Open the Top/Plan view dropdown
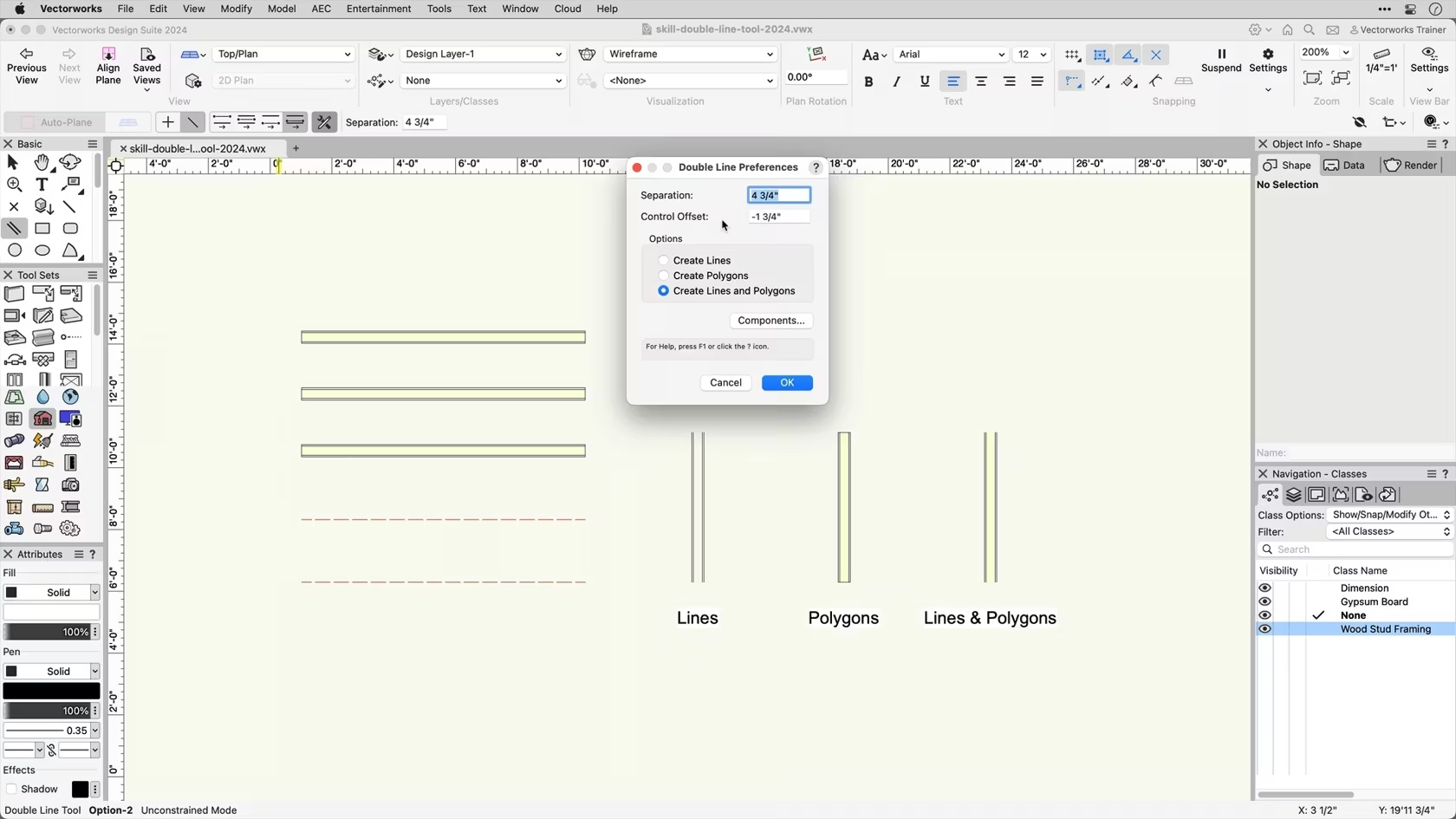The width and height of the screenshot is (1456, 819). (x=283, y=54)
